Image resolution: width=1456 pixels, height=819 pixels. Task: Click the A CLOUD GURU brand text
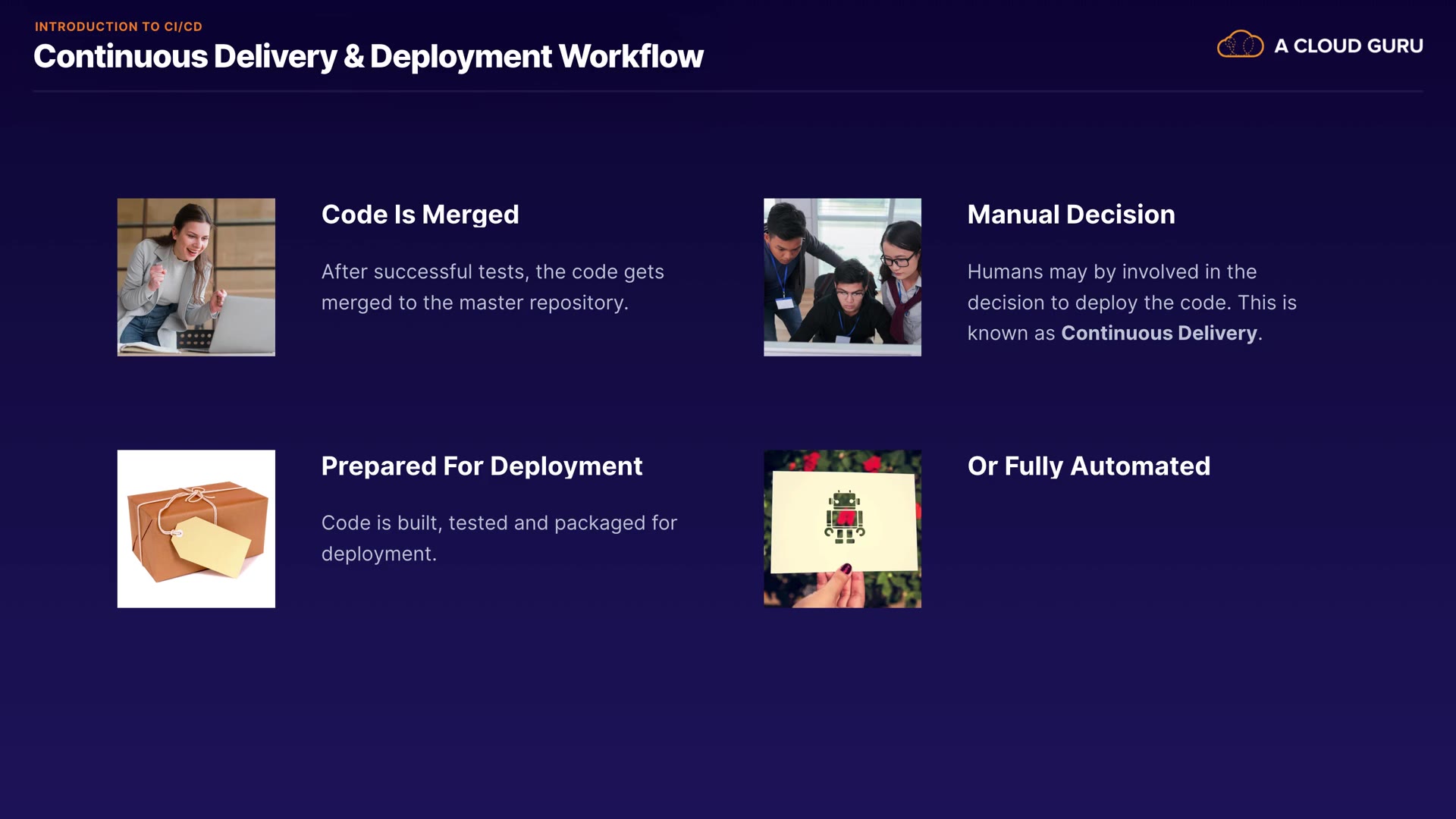(x=1348, y=46)
